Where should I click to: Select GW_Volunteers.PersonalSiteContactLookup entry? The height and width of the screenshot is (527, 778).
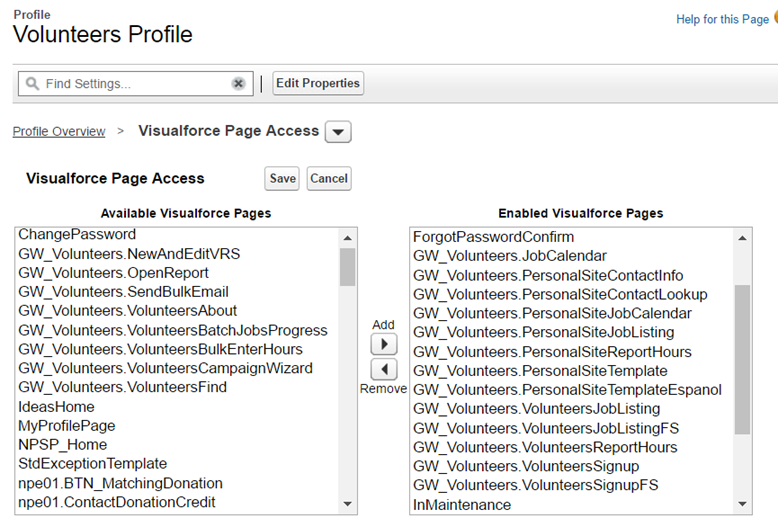[x=573, y=294]
